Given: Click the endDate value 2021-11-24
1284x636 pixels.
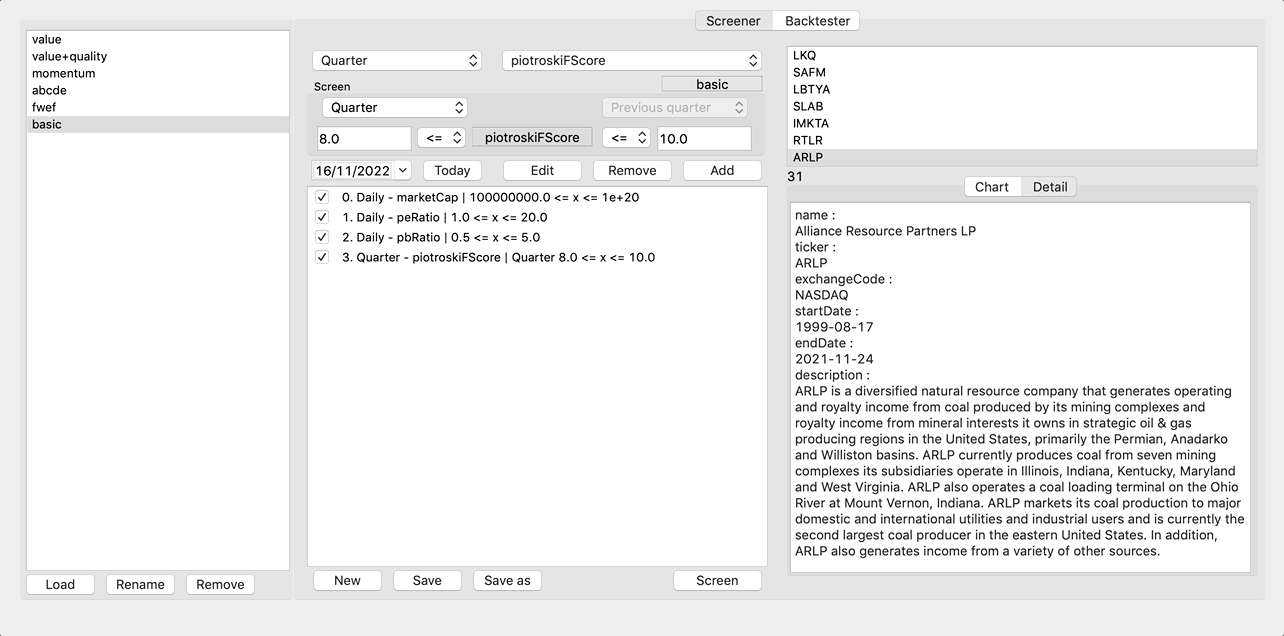Looking at the screenshot, I should point(833,359).
